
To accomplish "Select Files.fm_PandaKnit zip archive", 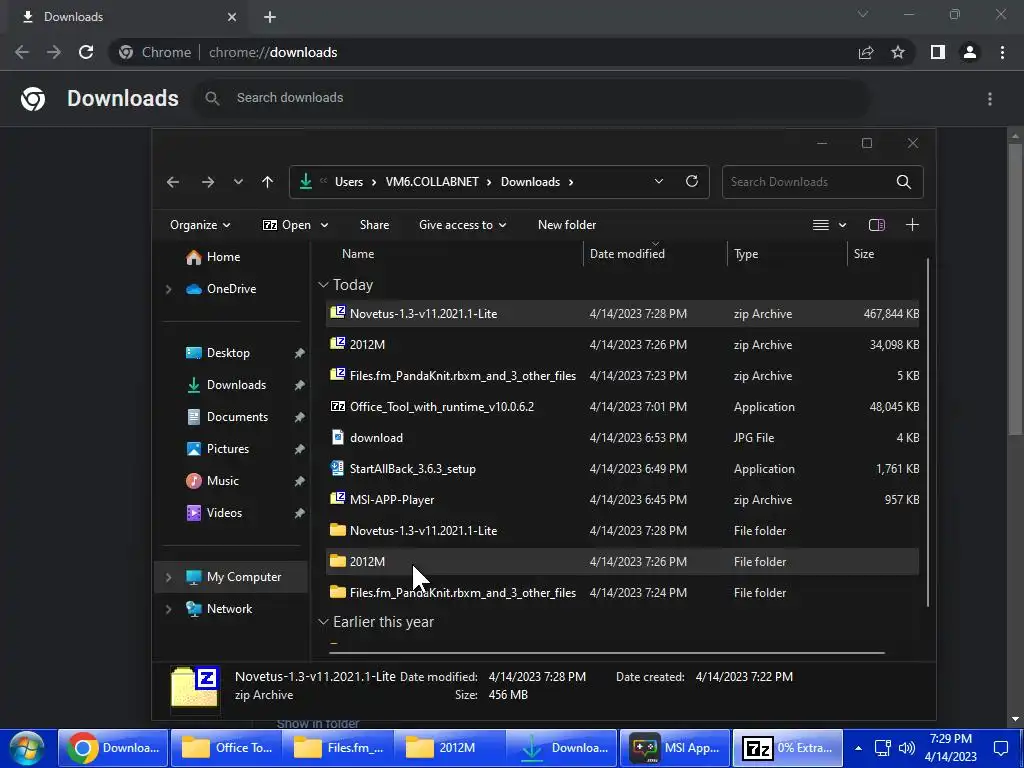I will coord(622,376).
